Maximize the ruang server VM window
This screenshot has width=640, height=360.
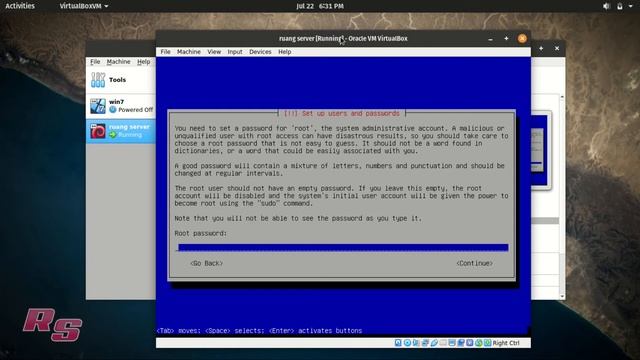506,38
